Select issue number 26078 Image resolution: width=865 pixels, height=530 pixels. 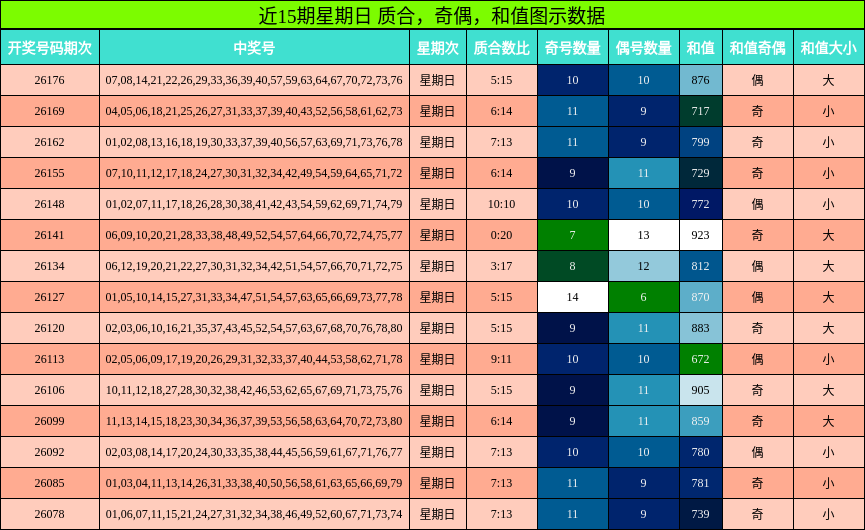click(x=50, y=514)
